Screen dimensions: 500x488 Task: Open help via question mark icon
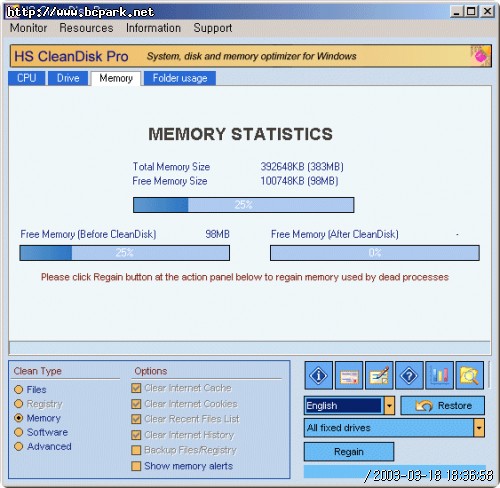[x=409, y=375]
